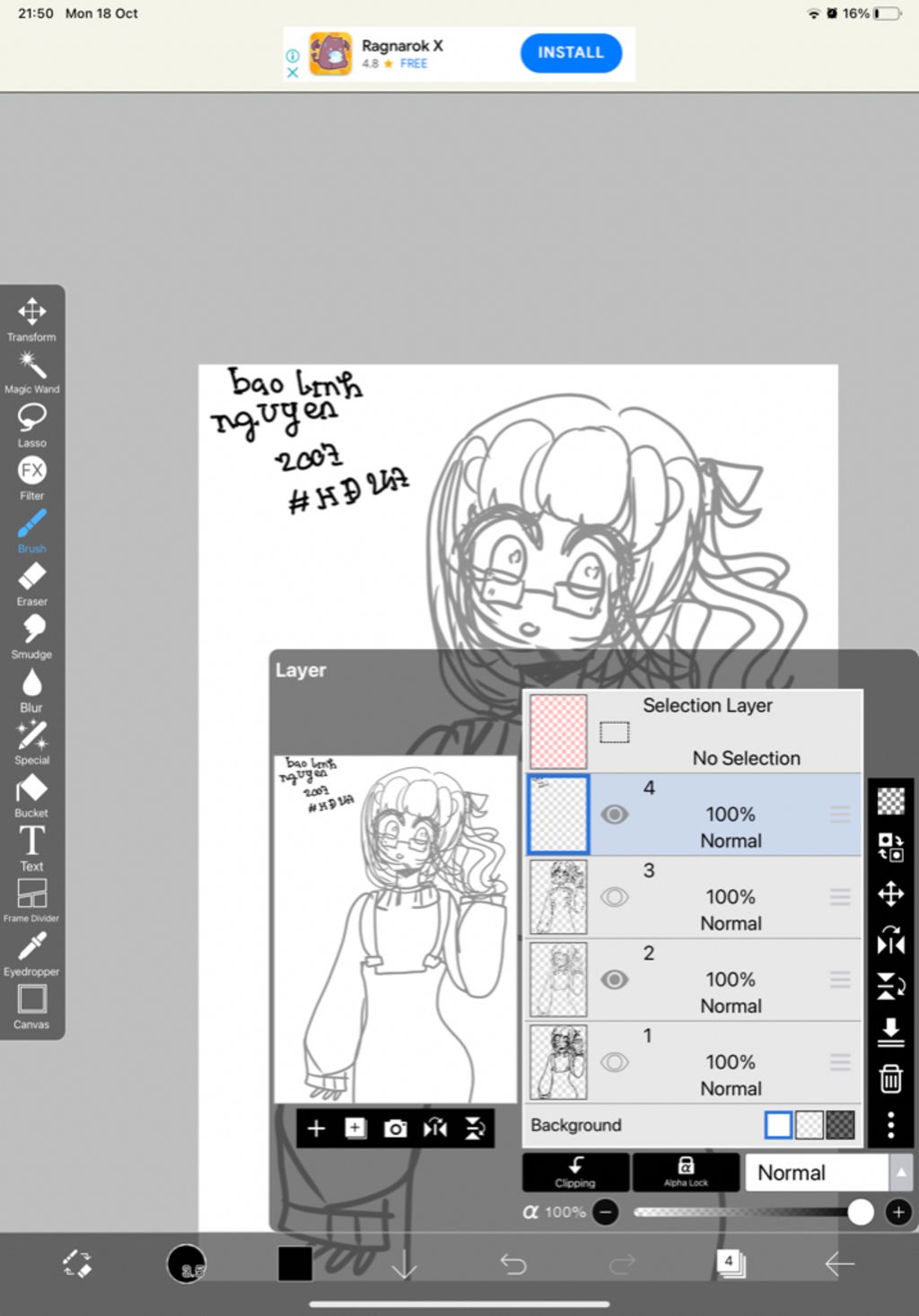The width and height of the screenshot is (919, 1316).
Task: Select the Frame Divider tool
Action: [x=31, y=901]
